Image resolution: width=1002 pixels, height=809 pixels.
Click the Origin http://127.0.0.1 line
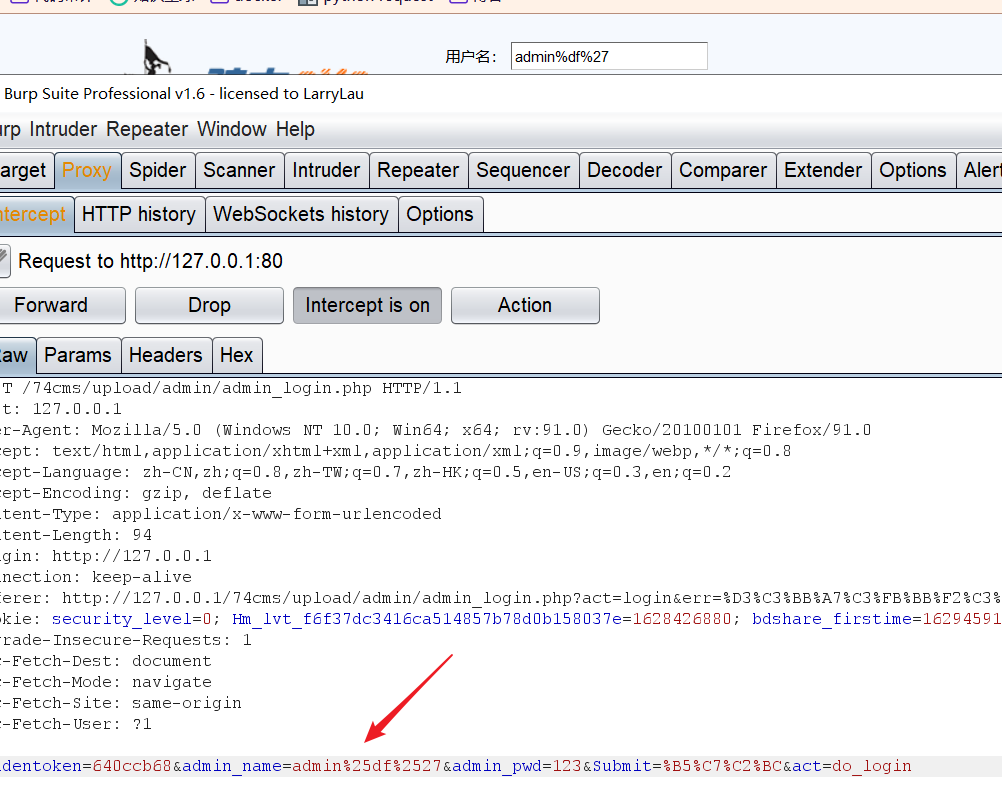coord(105,556)
